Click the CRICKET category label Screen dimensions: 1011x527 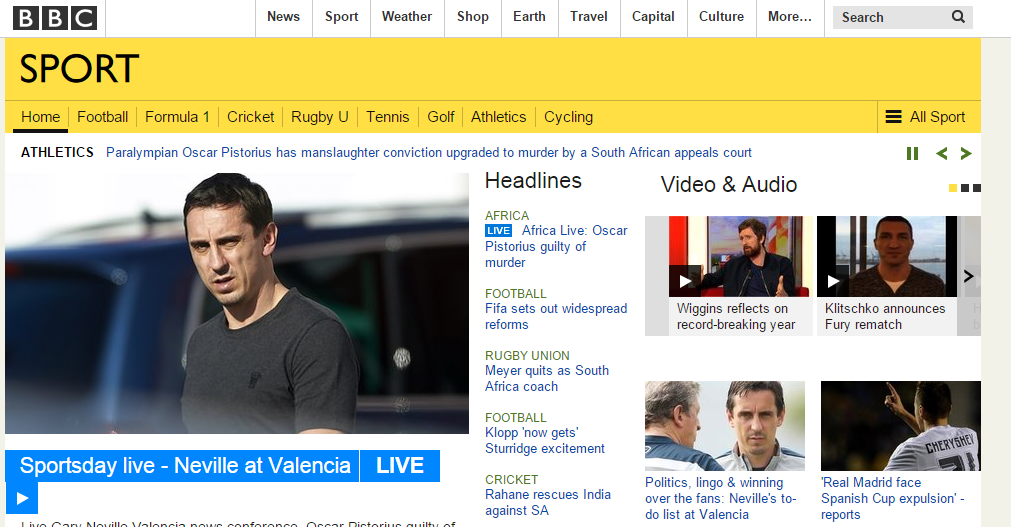511,479
